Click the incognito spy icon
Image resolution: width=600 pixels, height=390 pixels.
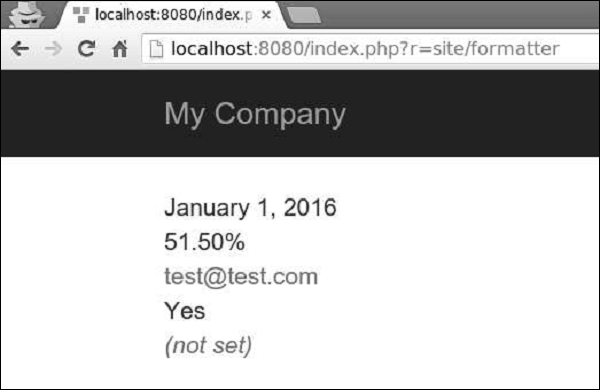(26, 14)
